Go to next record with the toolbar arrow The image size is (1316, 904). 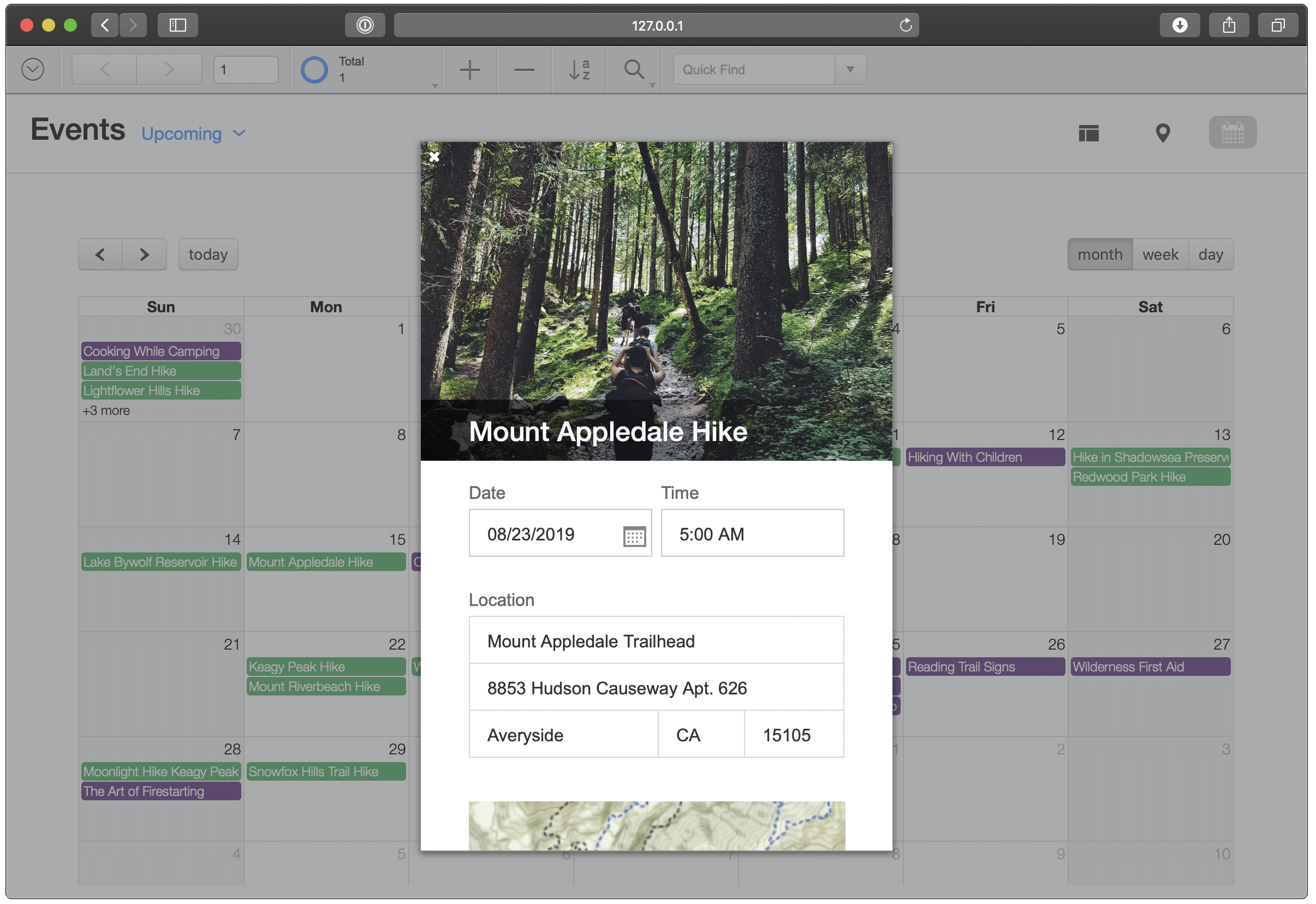[168, 69]
